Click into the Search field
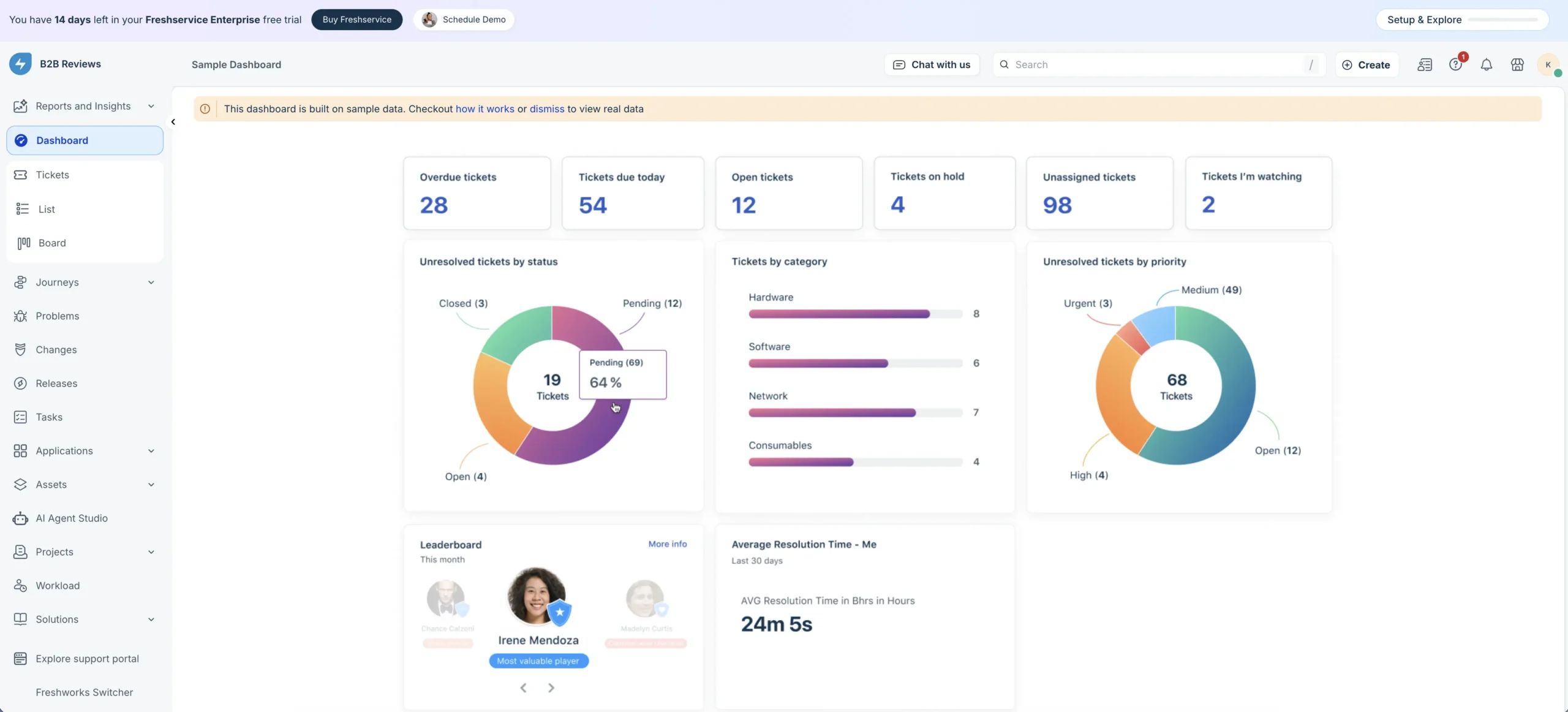The width and height of the screenshot is (1568, 712). click(1159, 64)
